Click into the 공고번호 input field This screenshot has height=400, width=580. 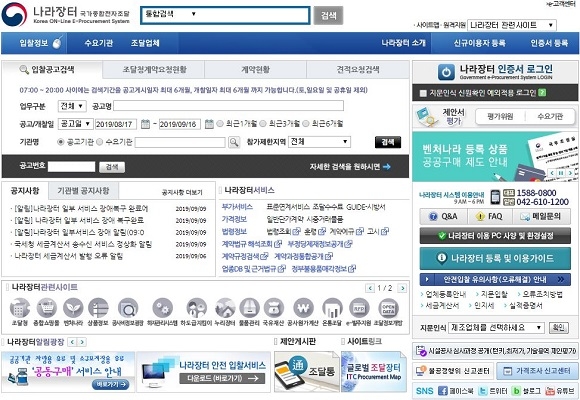[71, 167]
